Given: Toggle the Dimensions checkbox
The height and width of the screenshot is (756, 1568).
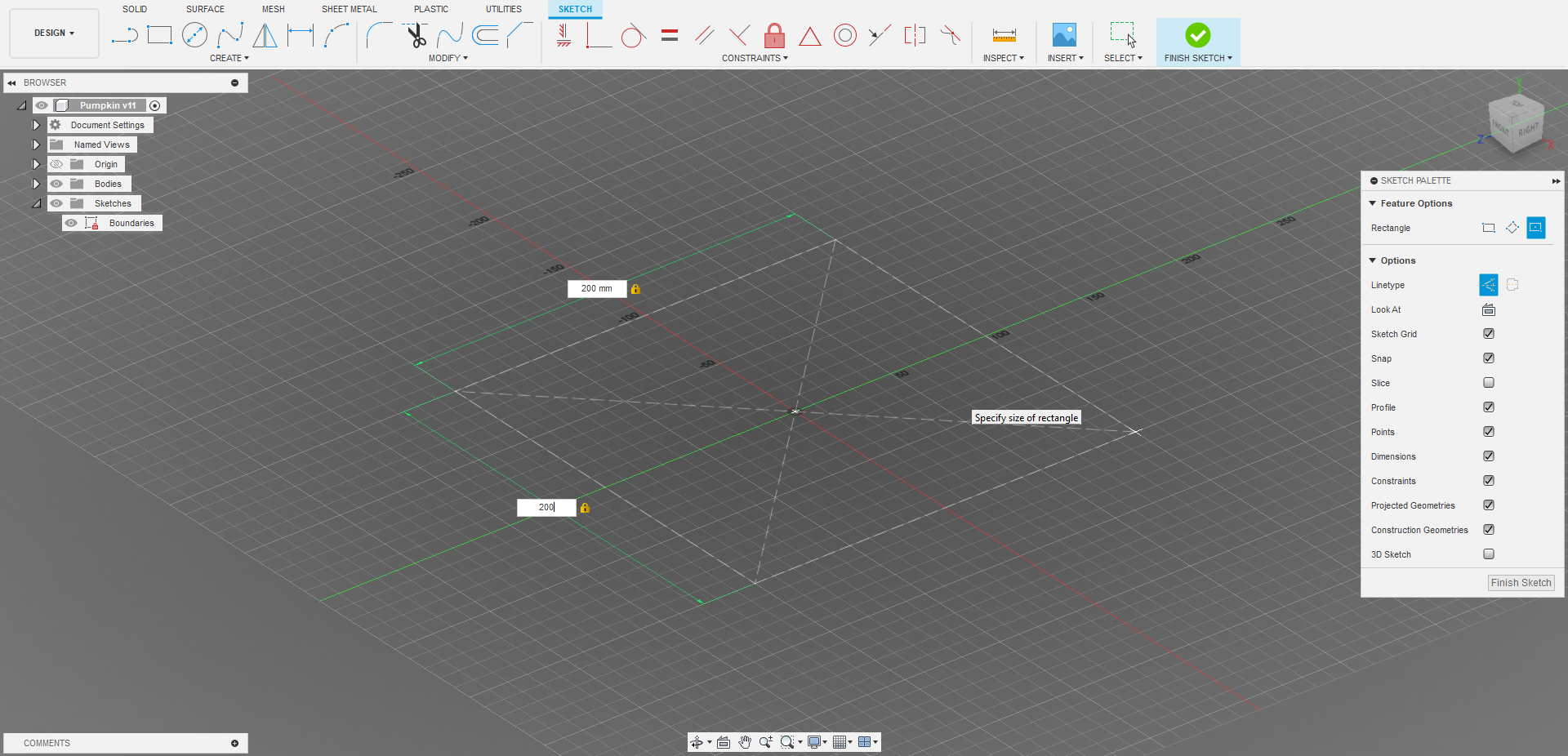Looking at the screenshot, I should pyautogui.click(x=1489, y=456).
